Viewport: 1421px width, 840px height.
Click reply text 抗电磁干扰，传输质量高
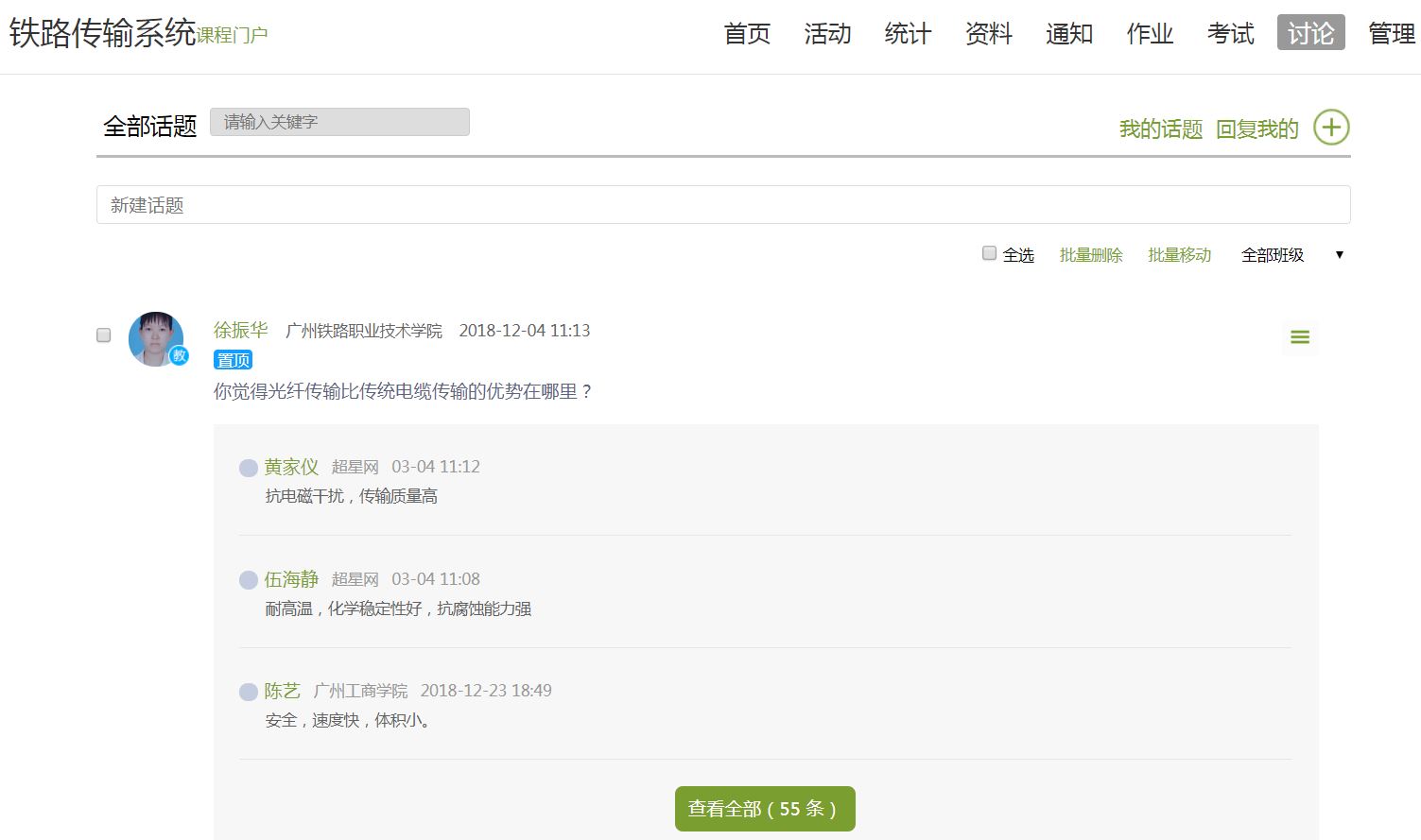pos(352,496)
